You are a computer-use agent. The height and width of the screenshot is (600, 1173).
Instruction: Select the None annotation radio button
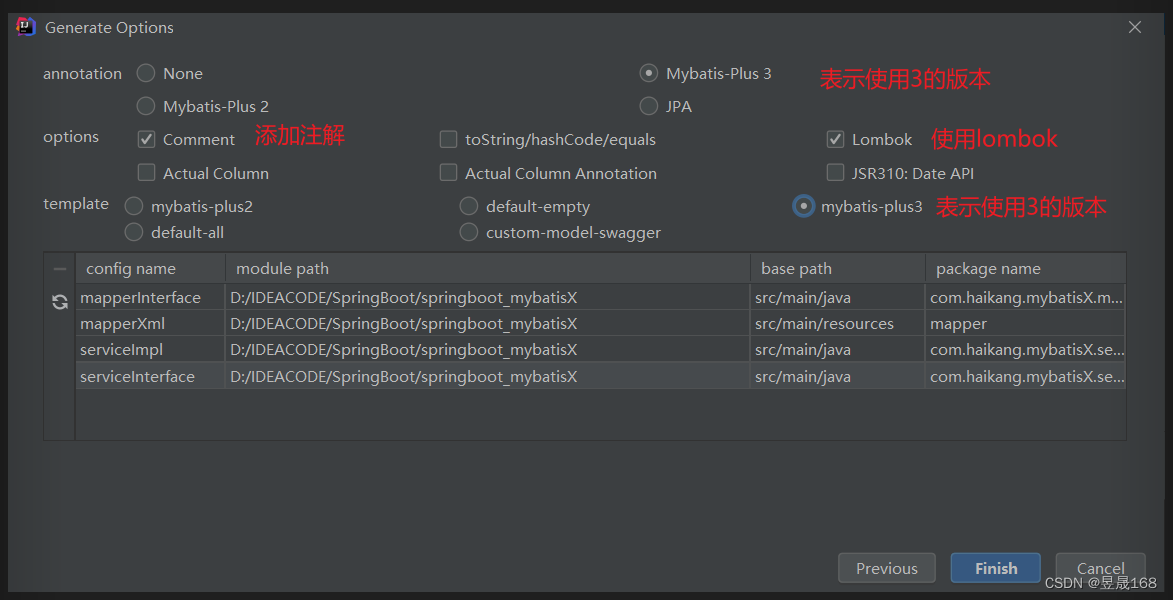coord(146,73)
